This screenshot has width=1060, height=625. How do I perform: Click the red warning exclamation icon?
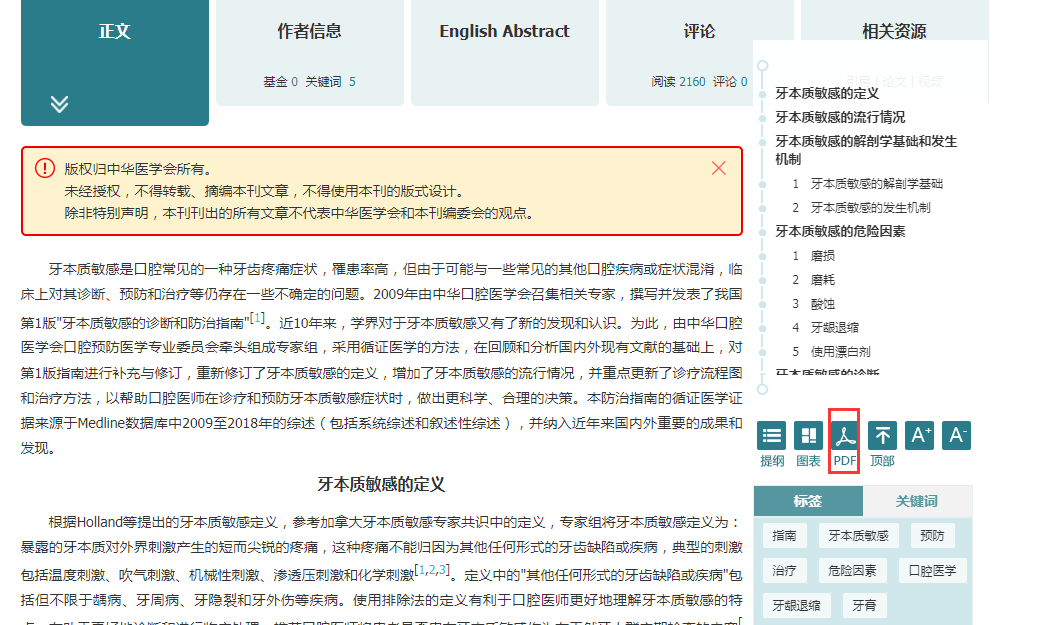click(45, 168)
